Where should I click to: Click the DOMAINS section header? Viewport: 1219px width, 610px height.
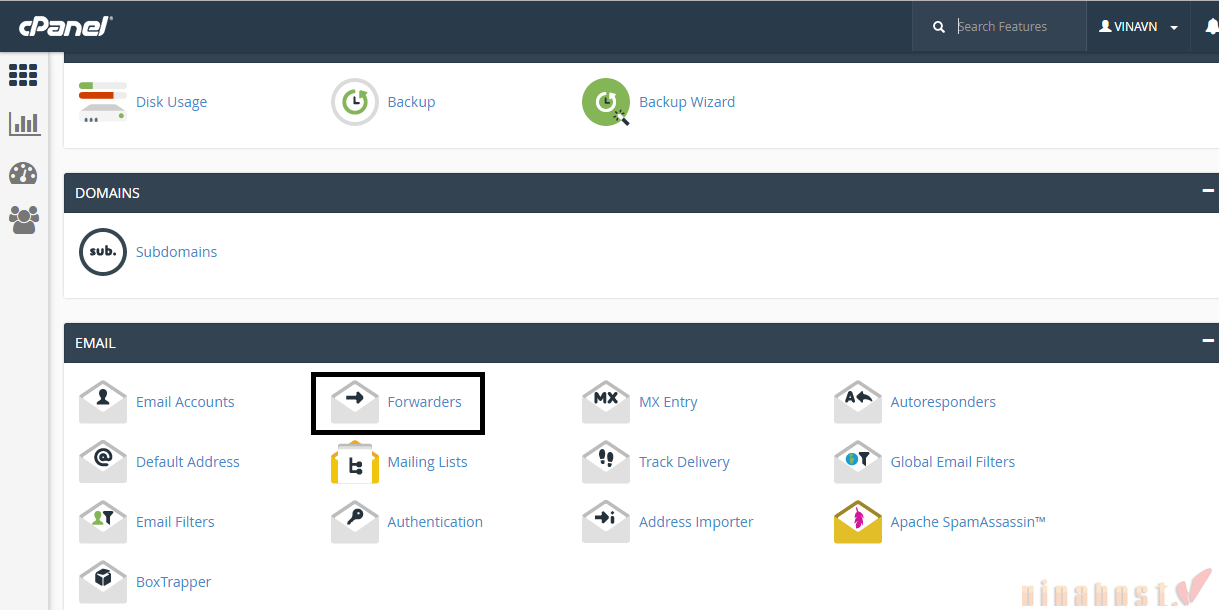point(641,192)
